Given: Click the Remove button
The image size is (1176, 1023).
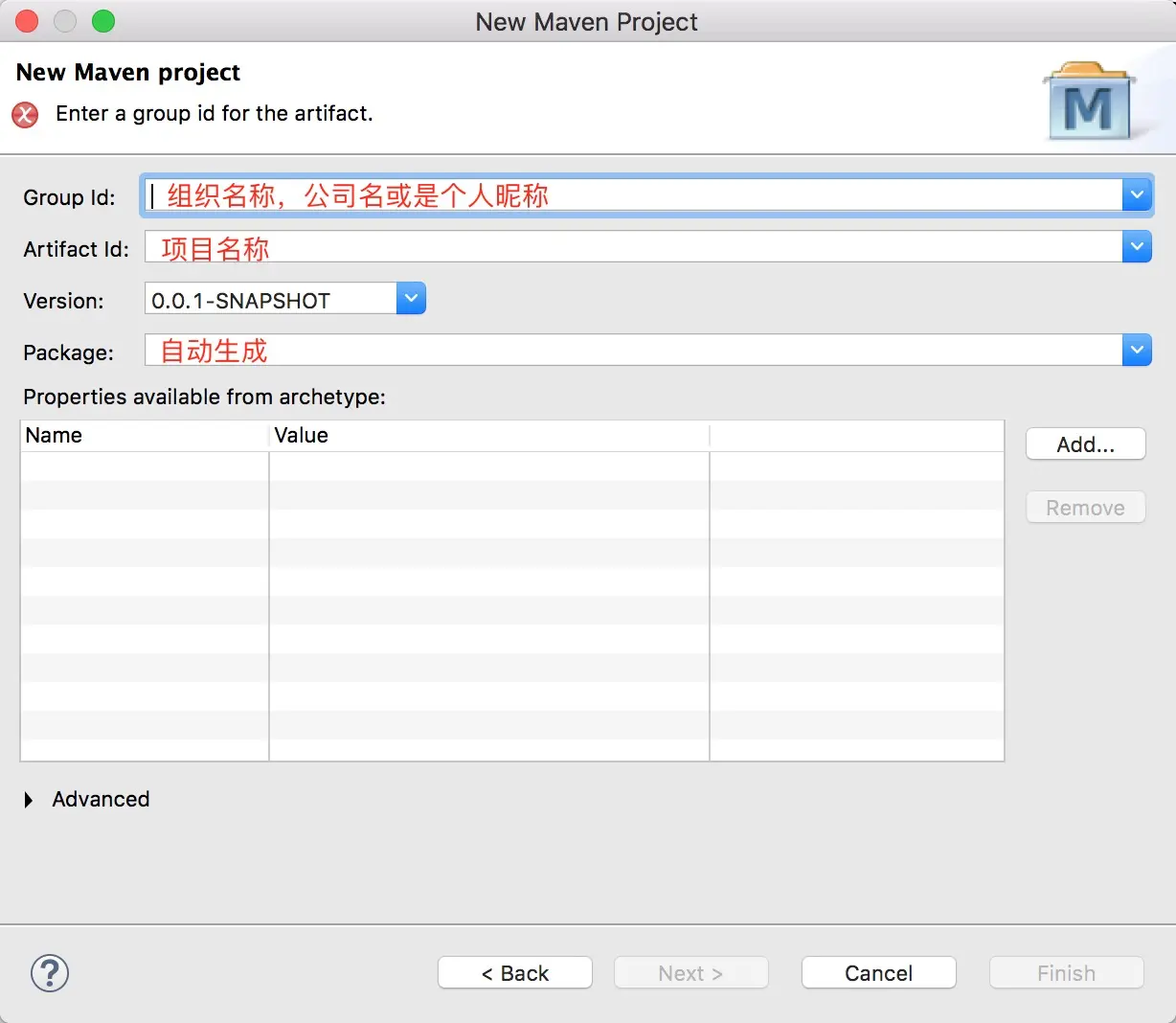Looking at the screenshot, I should coord(1086,508).
